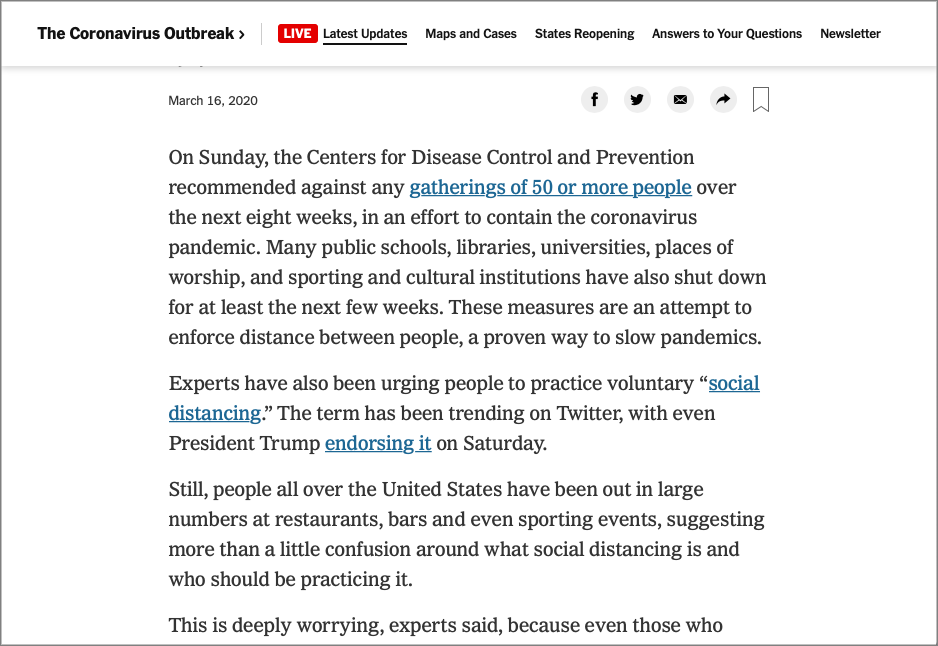Open the curved-arrow share options icon

pos(722,100)
